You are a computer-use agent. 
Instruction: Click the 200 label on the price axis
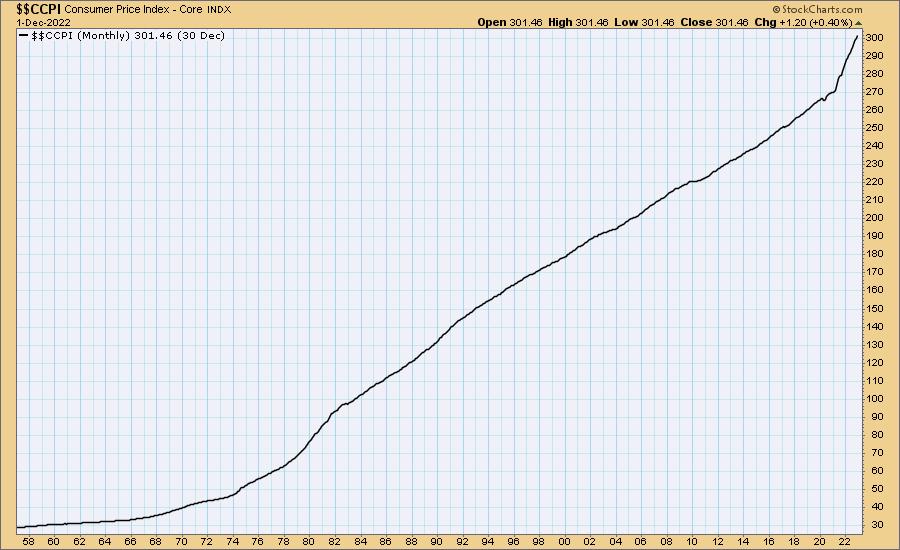tap(875, 218)
